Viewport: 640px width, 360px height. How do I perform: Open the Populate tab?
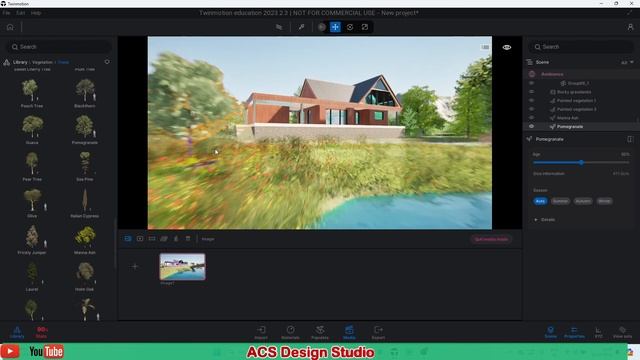pos(320,332)
